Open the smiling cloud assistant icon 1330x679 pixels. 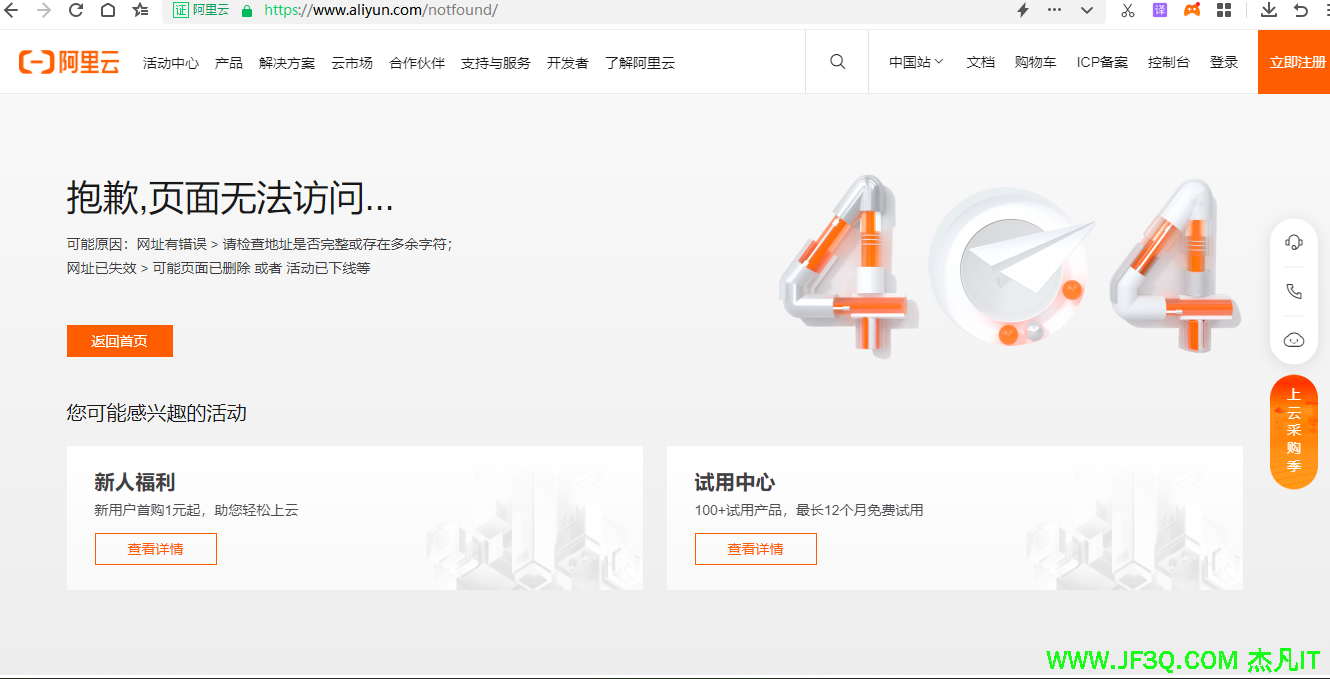point(1293,340)
